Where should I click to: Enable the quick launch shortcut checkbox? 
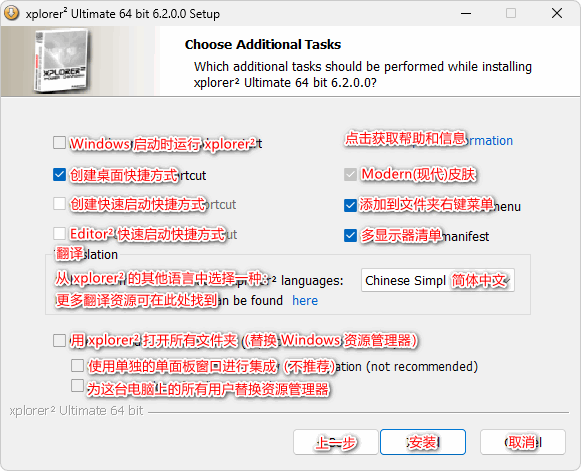tap(59, 203)
